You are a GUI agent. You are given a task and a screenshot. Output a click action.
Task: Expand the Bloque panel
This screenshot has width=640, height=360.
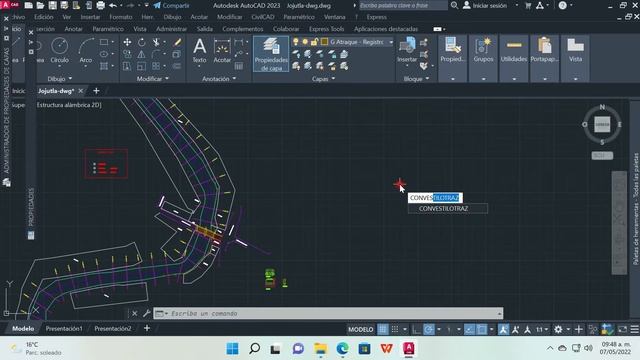click(x=416, y=78)
